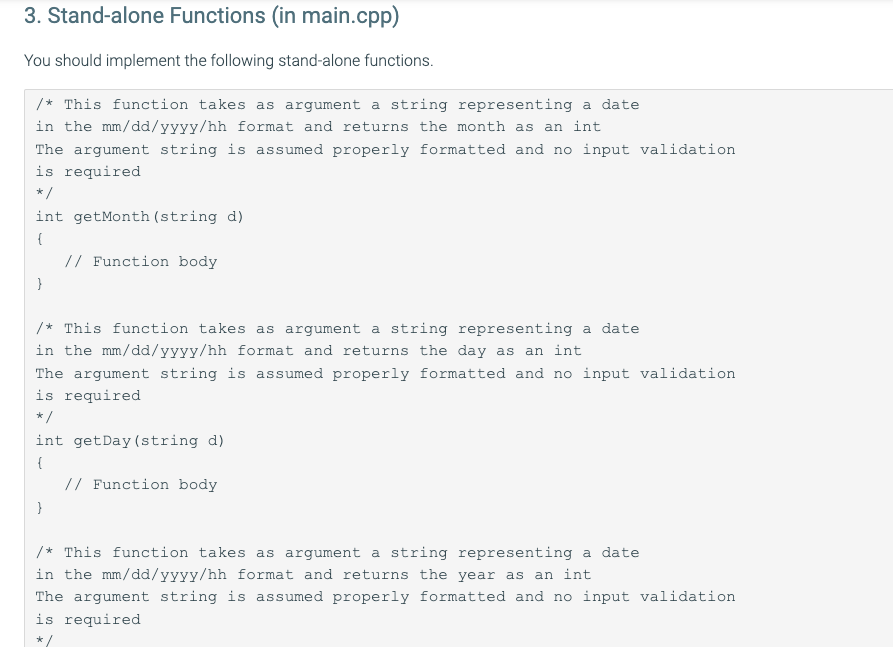Click first comment's opening '/* This function' line
This screenshot has height=647, width=893.
337,105
